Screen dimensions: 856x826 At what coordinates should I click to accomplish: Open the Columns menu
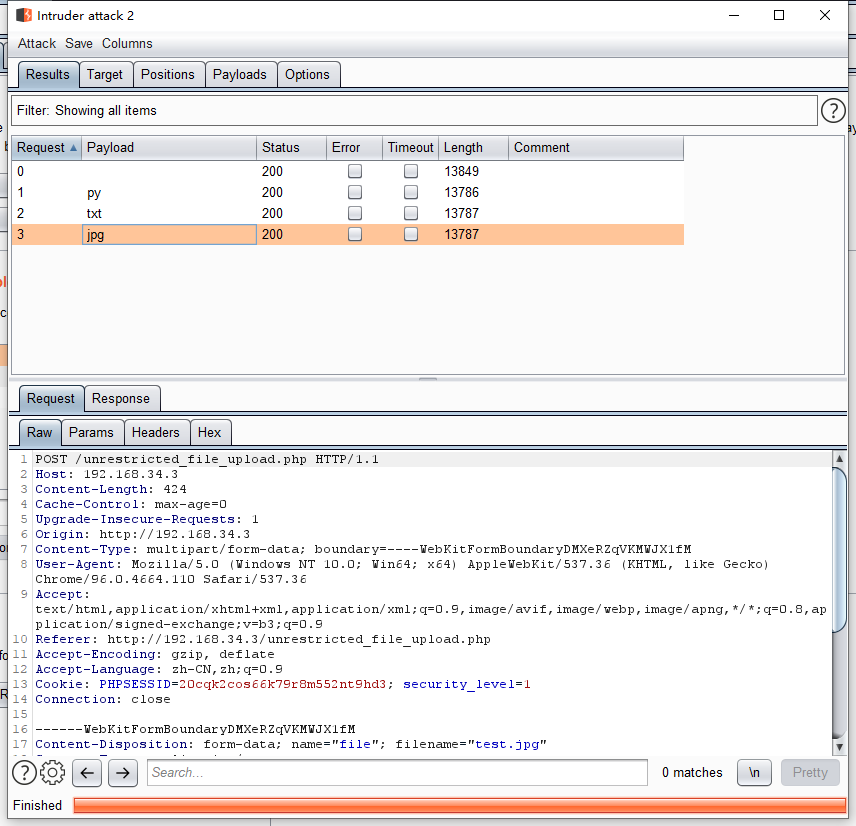pos(127,43)
